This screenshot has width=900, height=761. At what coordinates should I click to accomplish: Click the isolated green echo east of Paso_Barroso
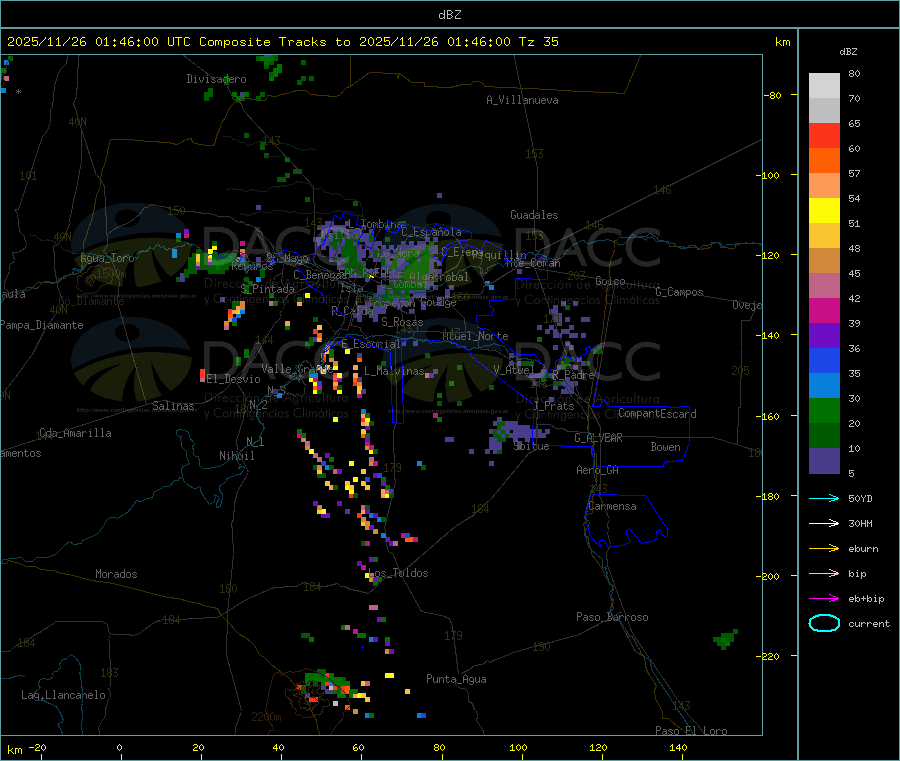[x=726, y=639]
